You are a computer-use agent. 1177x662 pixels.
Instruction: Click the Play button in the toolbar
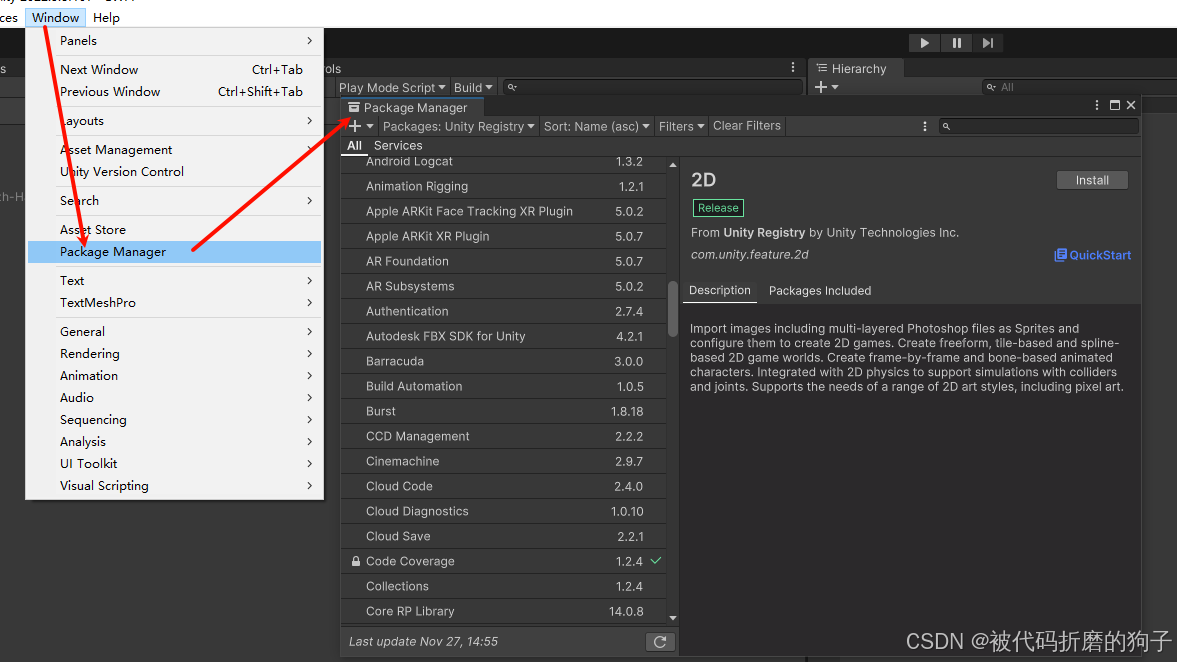click(x=924, y=43)
